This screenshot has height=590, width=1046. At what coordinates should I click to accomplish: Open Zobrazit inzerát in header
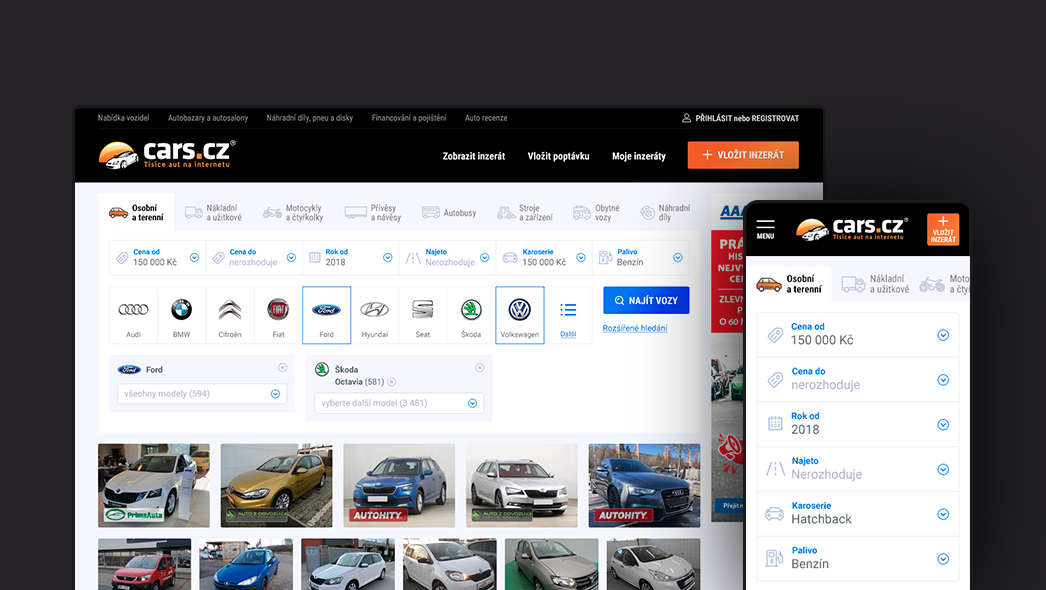coord(474,156)
